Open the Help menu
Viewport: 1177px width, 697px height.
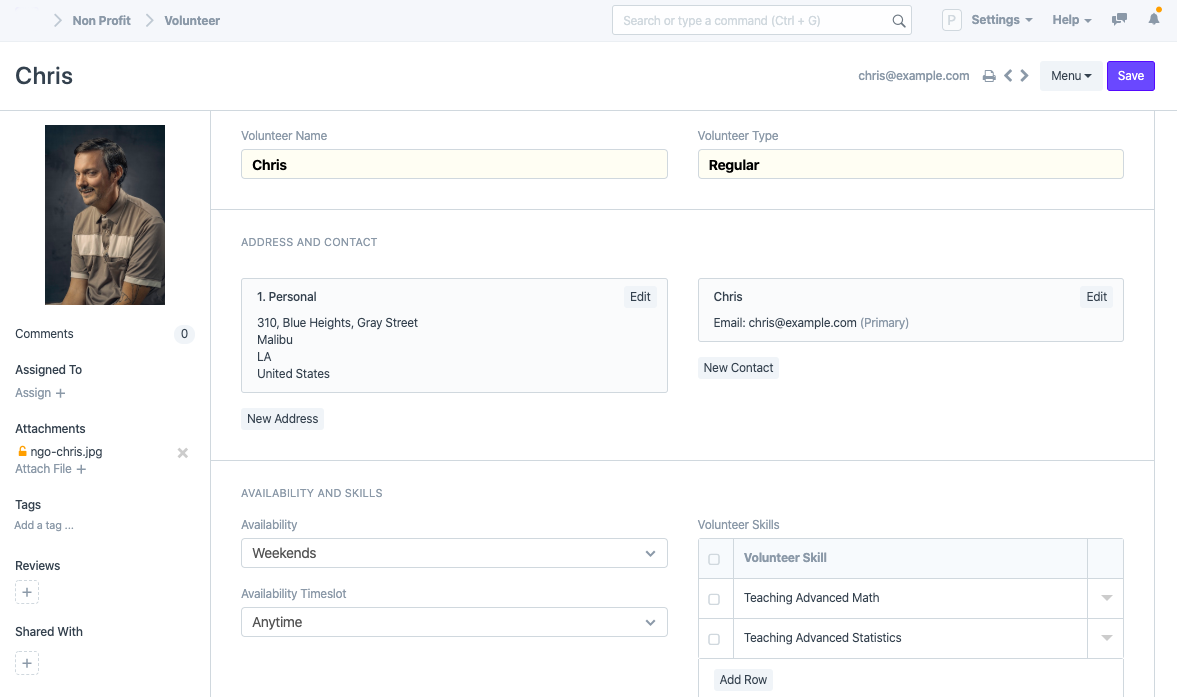tap(1071, 20)
